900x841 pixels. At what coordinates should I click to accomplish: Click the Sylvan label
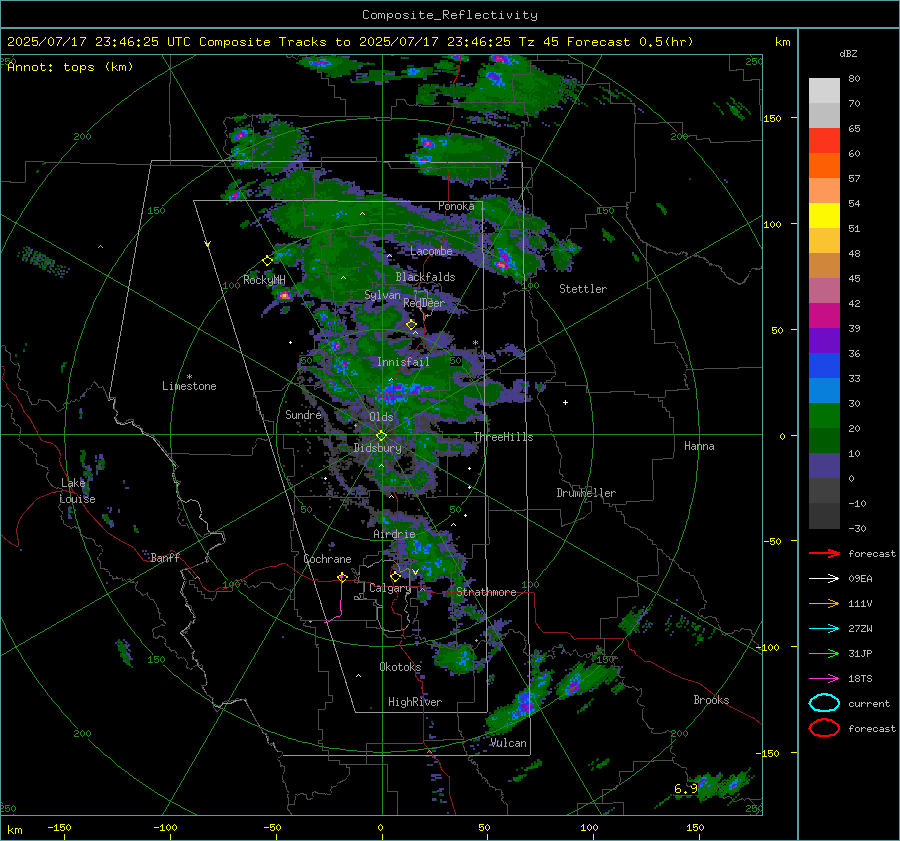[382, 295]
